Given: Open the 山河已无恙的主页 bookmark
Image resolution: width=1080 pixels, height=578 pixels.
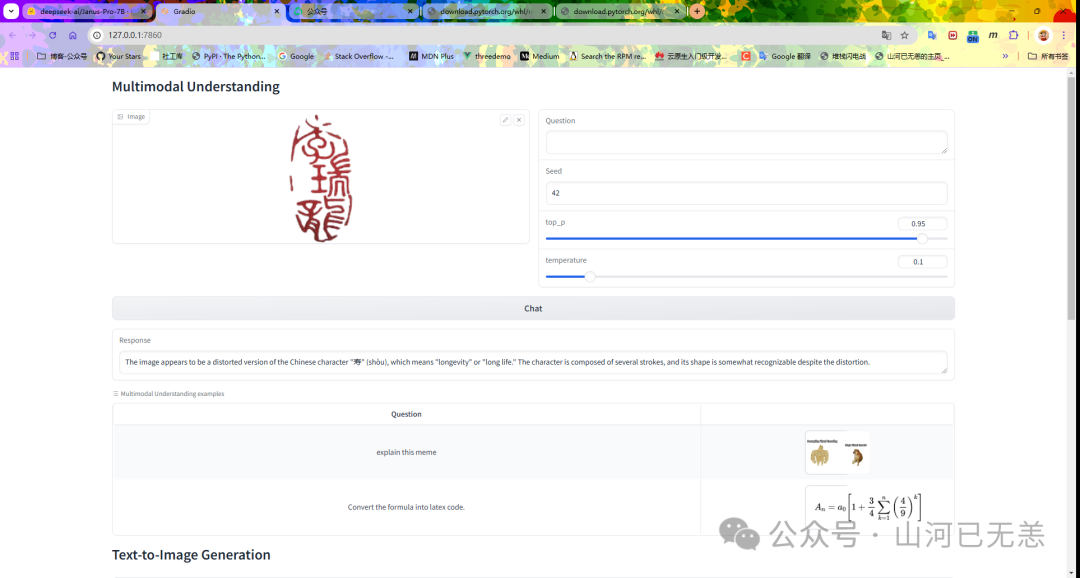Looking at the screenshot, I should [913, 56].
